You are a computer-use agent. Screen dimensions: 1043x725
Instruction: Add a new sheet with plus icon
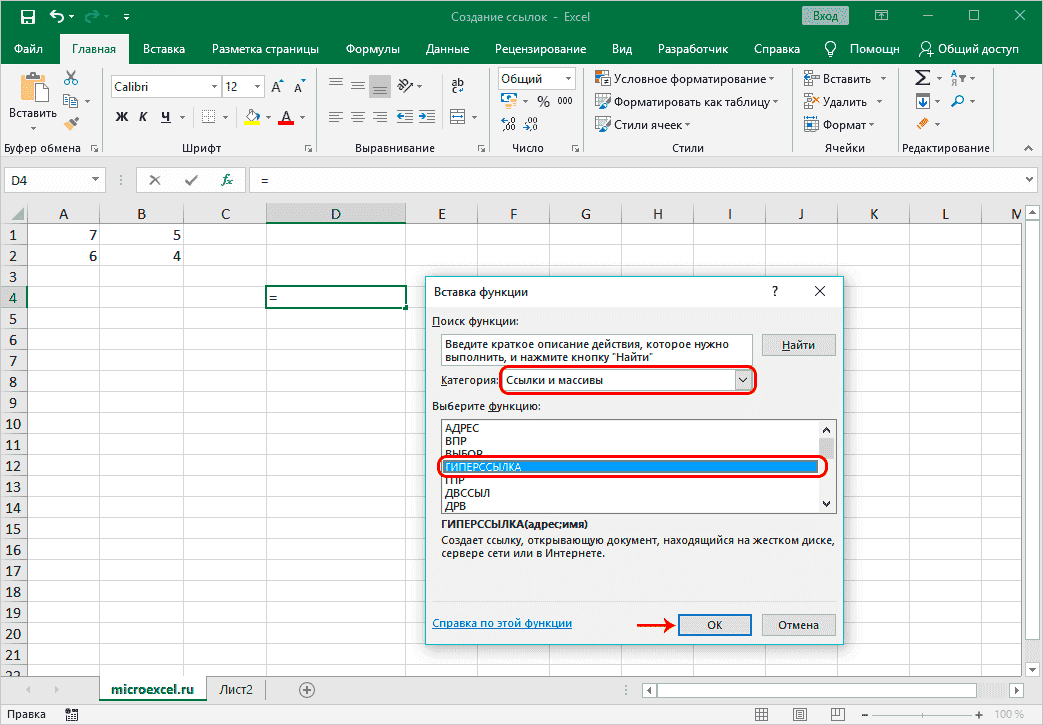click(x=307, y=690)
